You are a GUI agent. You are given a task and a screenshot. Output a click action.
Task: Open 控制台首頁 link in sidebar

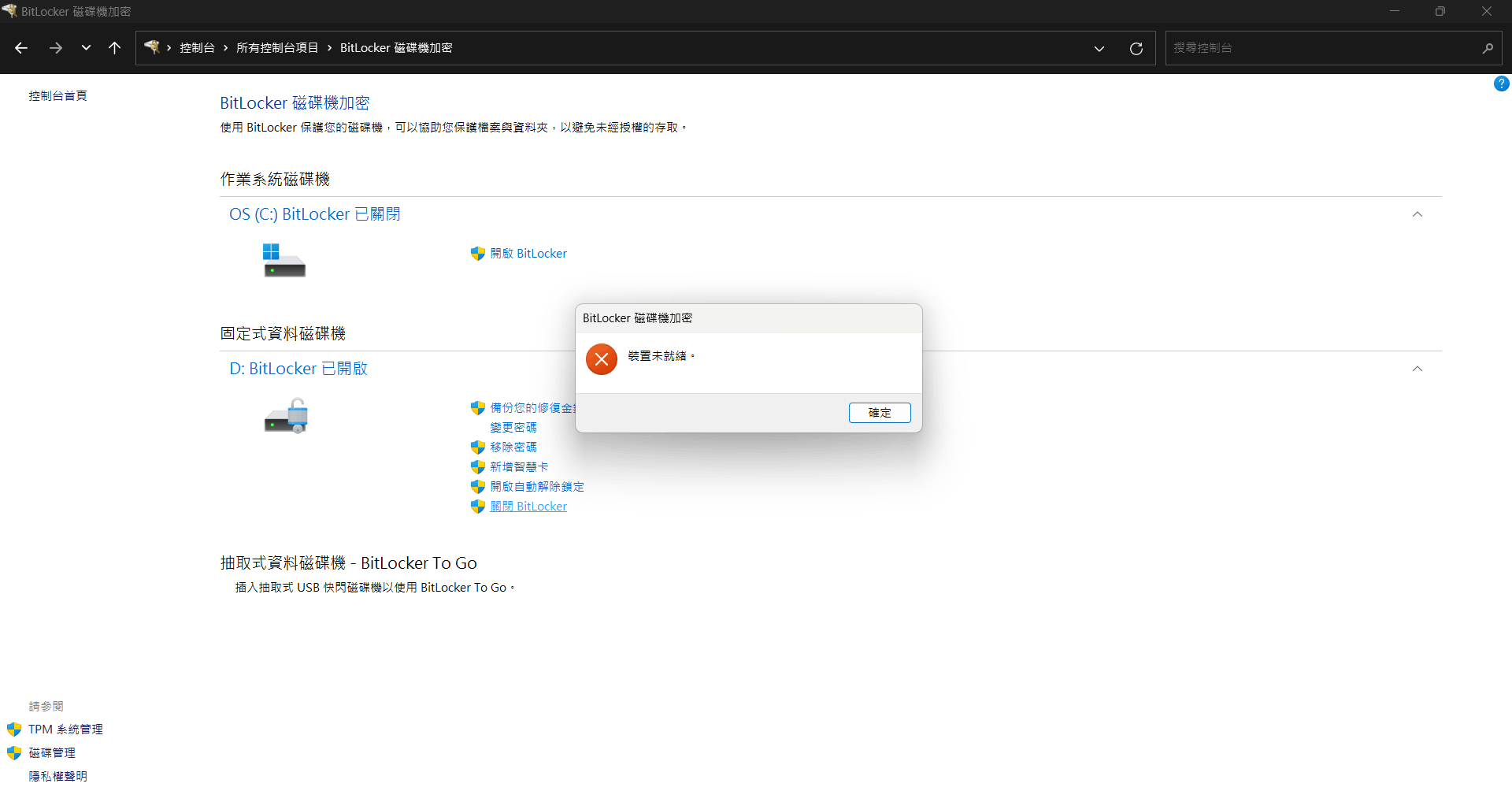(x=58, y=95)
